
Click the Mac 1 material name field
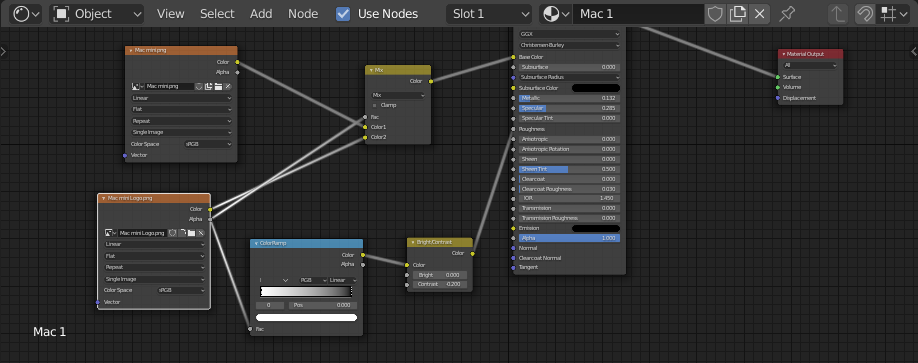tap(638, 13)
